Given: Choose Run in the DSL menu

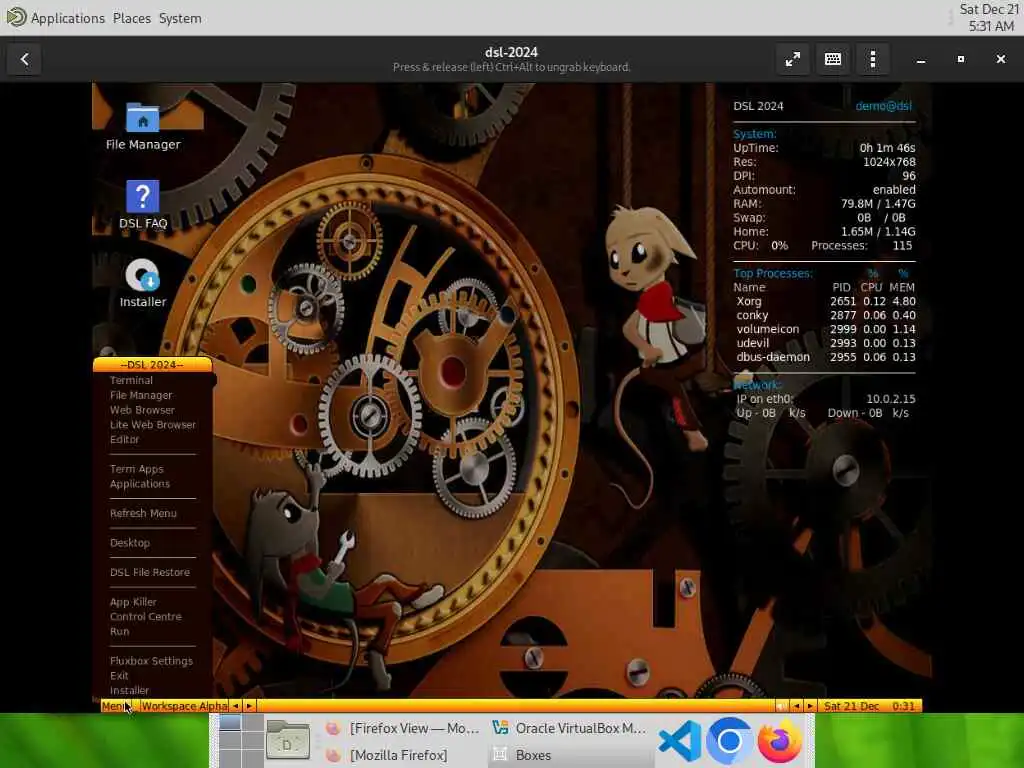Looking at the screenshot, I should tap(119, 632).
